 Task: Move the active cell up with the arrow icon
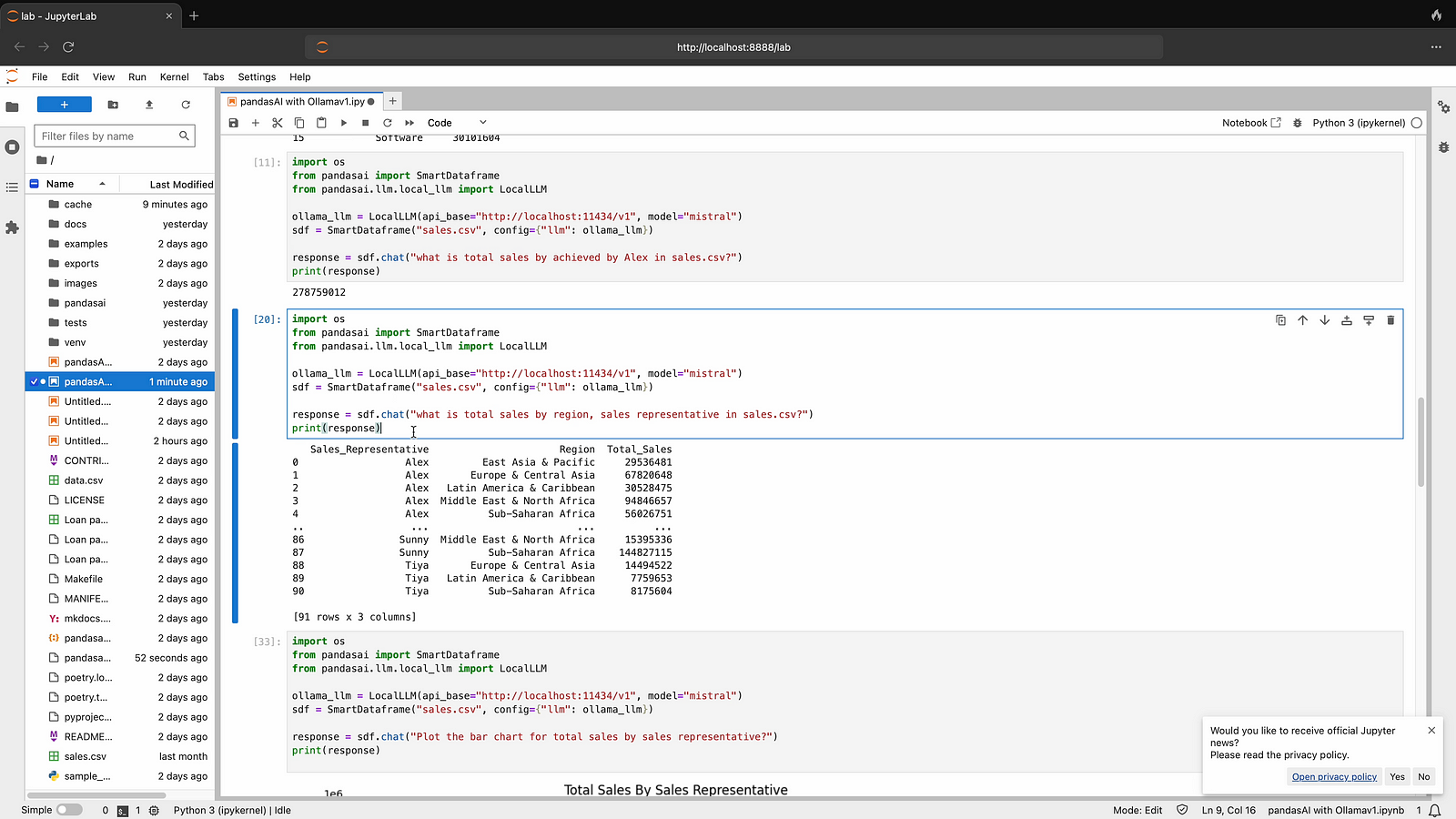point(1302,320)
